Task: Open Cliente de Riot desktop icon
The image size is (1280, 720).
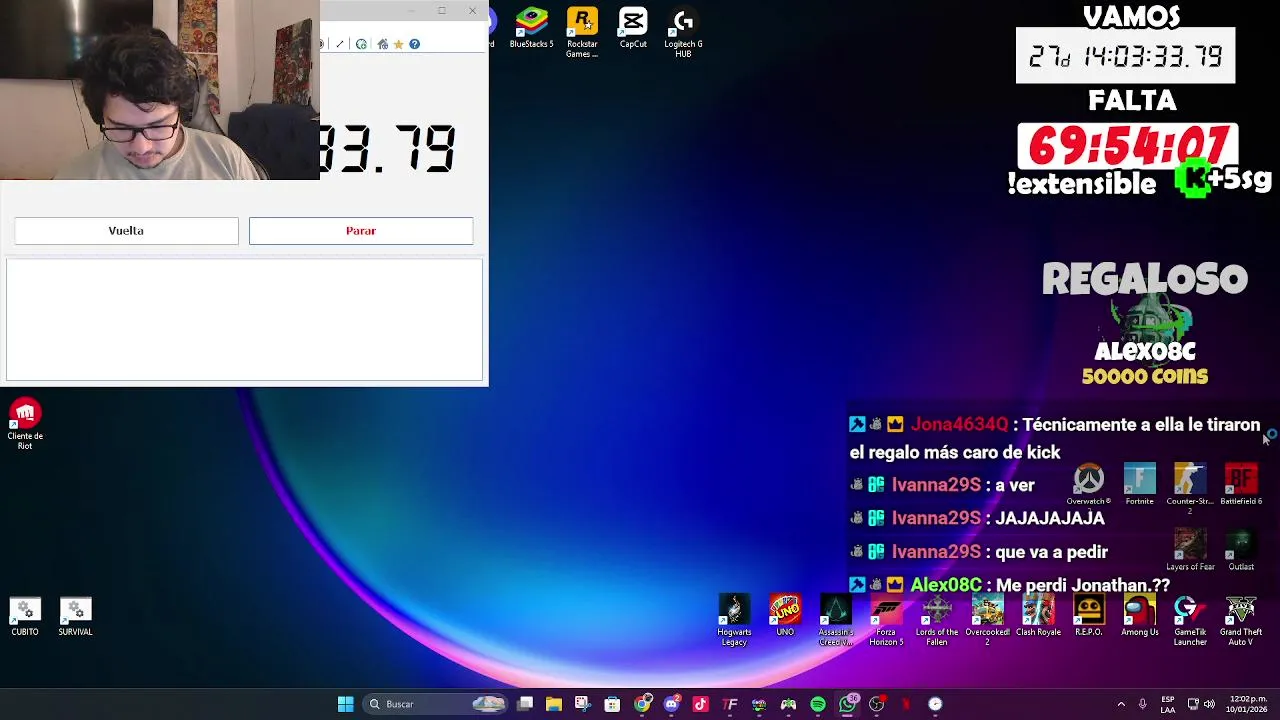Action: click(x=25, y=425)
